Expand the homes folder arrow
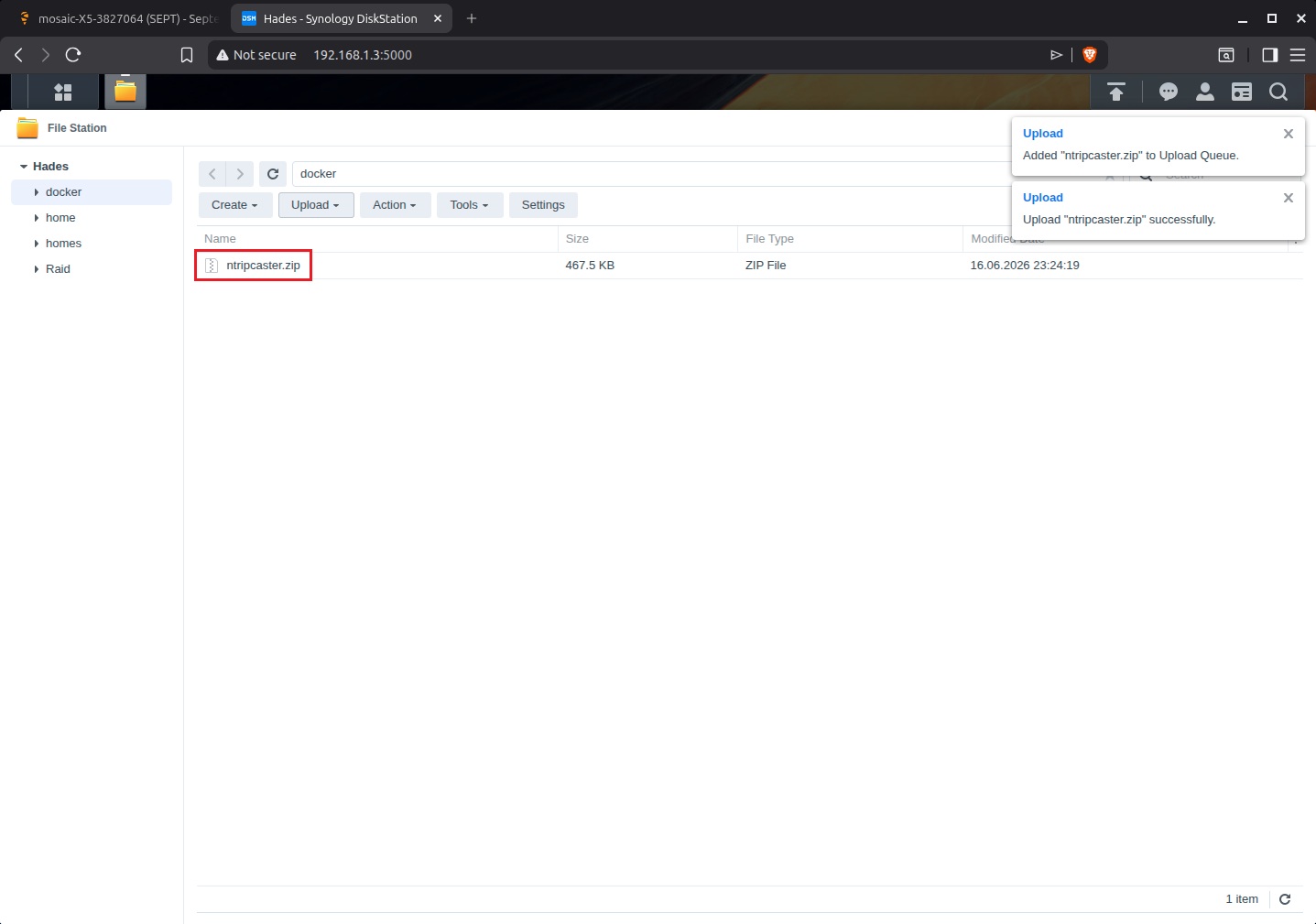The height and width of the screenshot is (924, 1316). coord(37,244)
